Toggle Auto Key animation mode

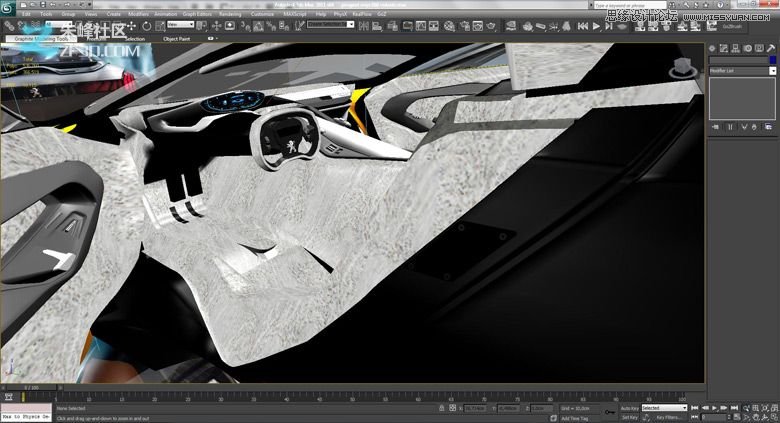(x=629, y=408)
